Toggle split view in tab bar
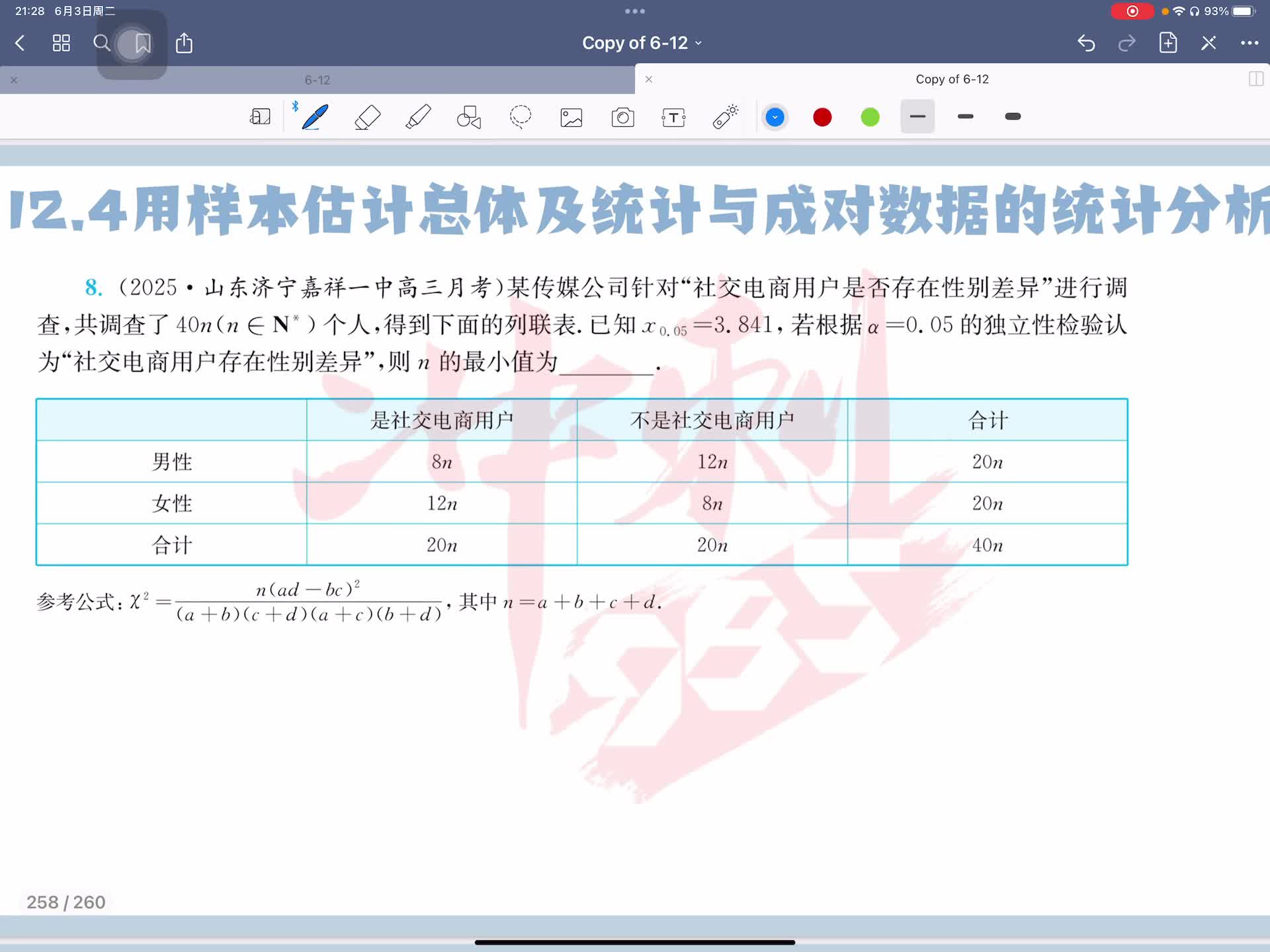Screen dimensions: 1270x952 (x=1255, y=79)
